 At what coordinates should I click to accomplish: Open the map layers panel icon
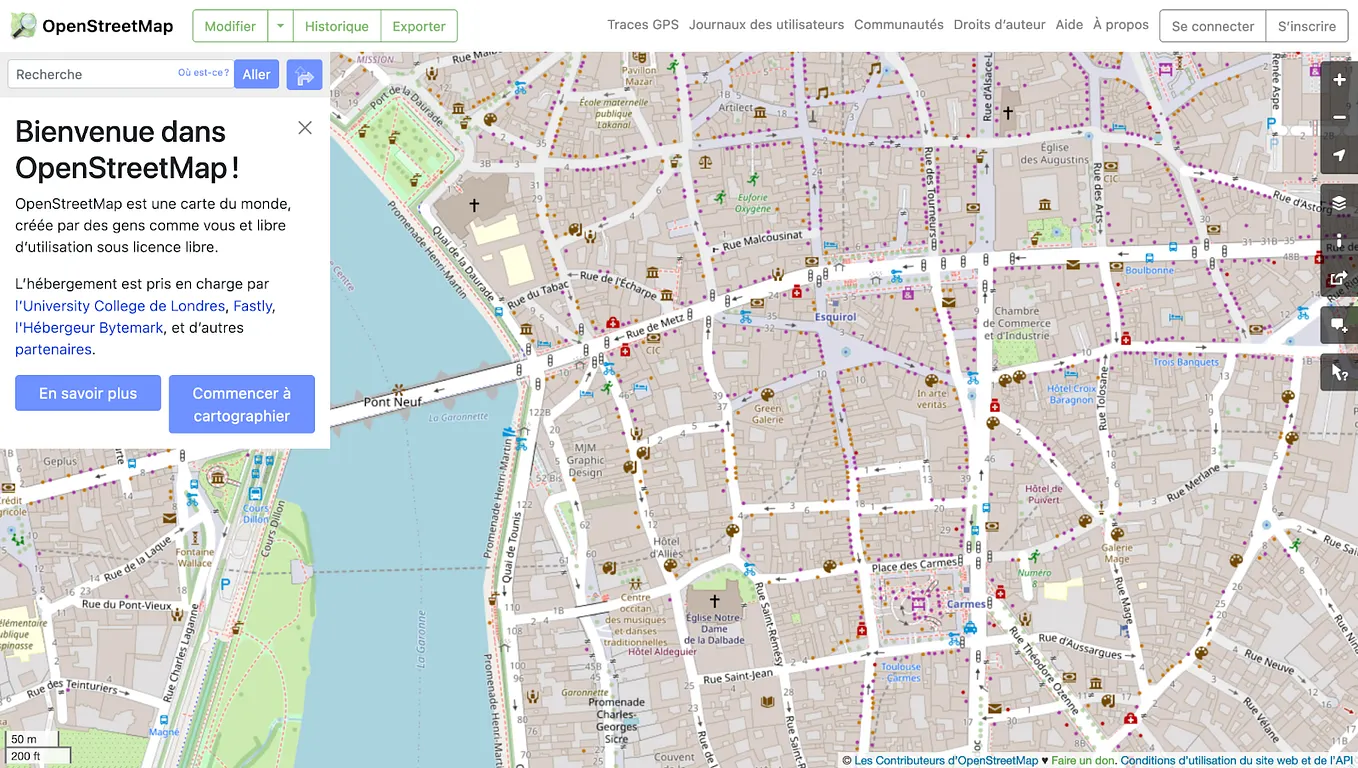coord(1338,202)
